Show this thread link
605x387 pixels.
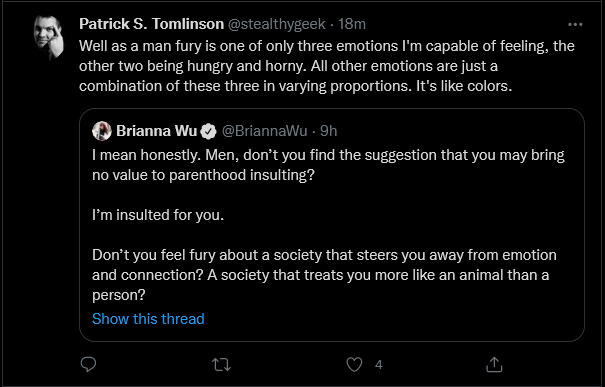pyautogui.click(x=148, y=319)
